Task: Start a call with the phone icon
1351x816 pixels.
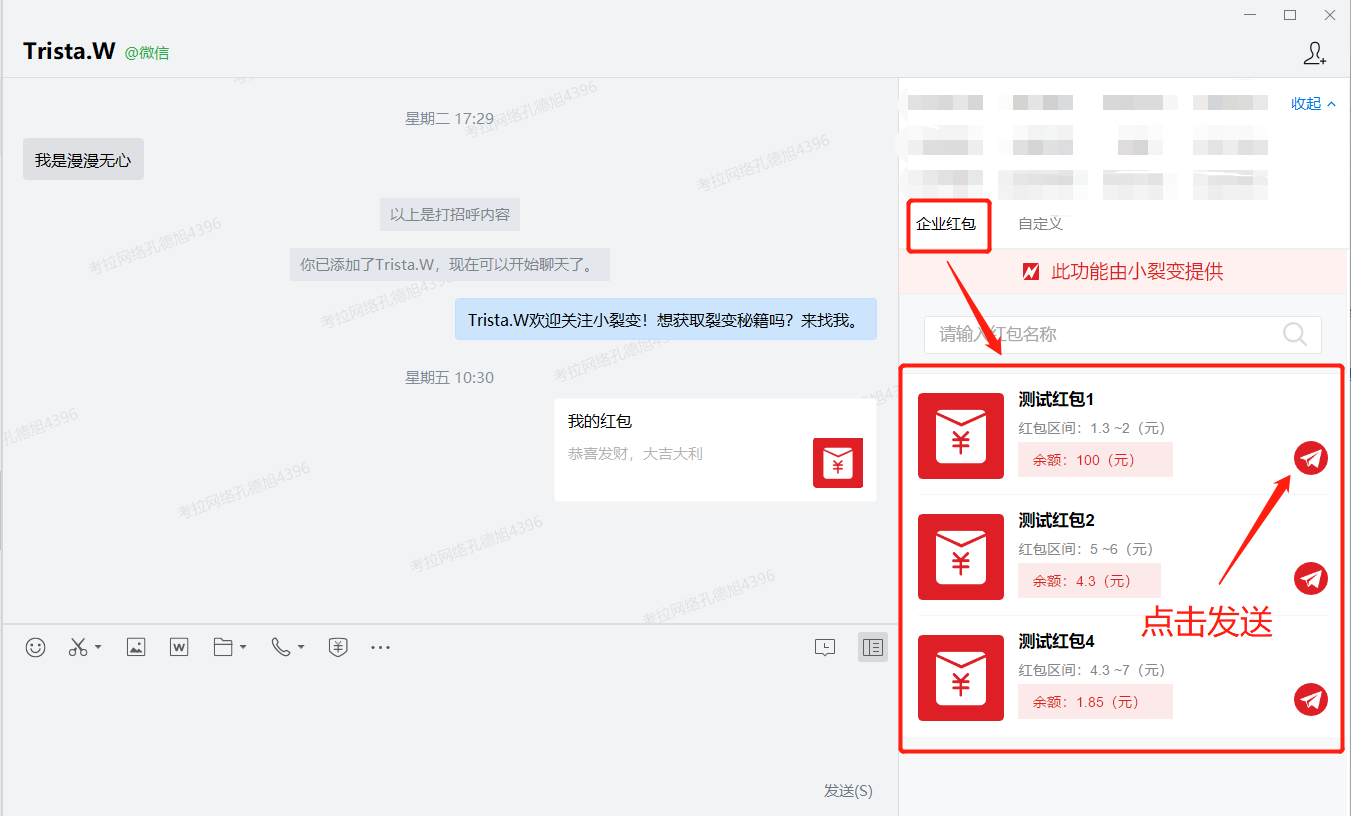Action: [x=280, y=647]
